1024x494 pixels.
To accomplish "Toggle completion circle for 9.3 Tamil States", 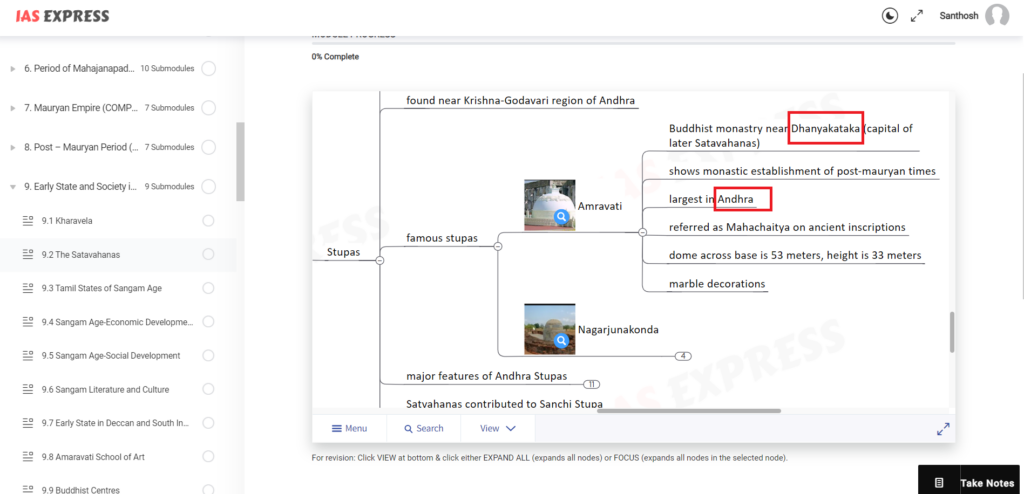I will click(208, 288).
